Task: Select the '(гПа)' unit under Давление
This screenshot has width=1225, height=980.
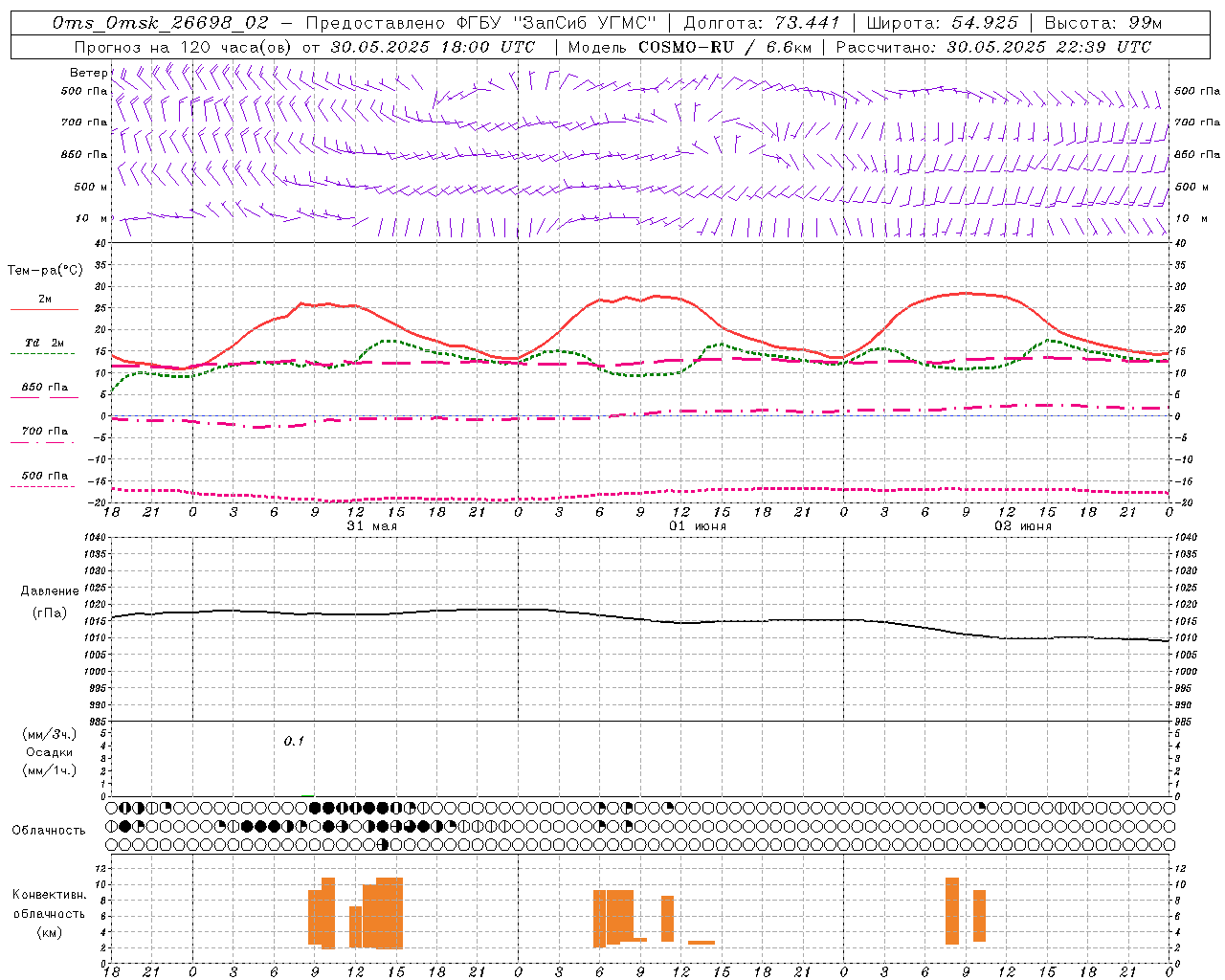Action: pyautogui.click(x=50, y=613)
